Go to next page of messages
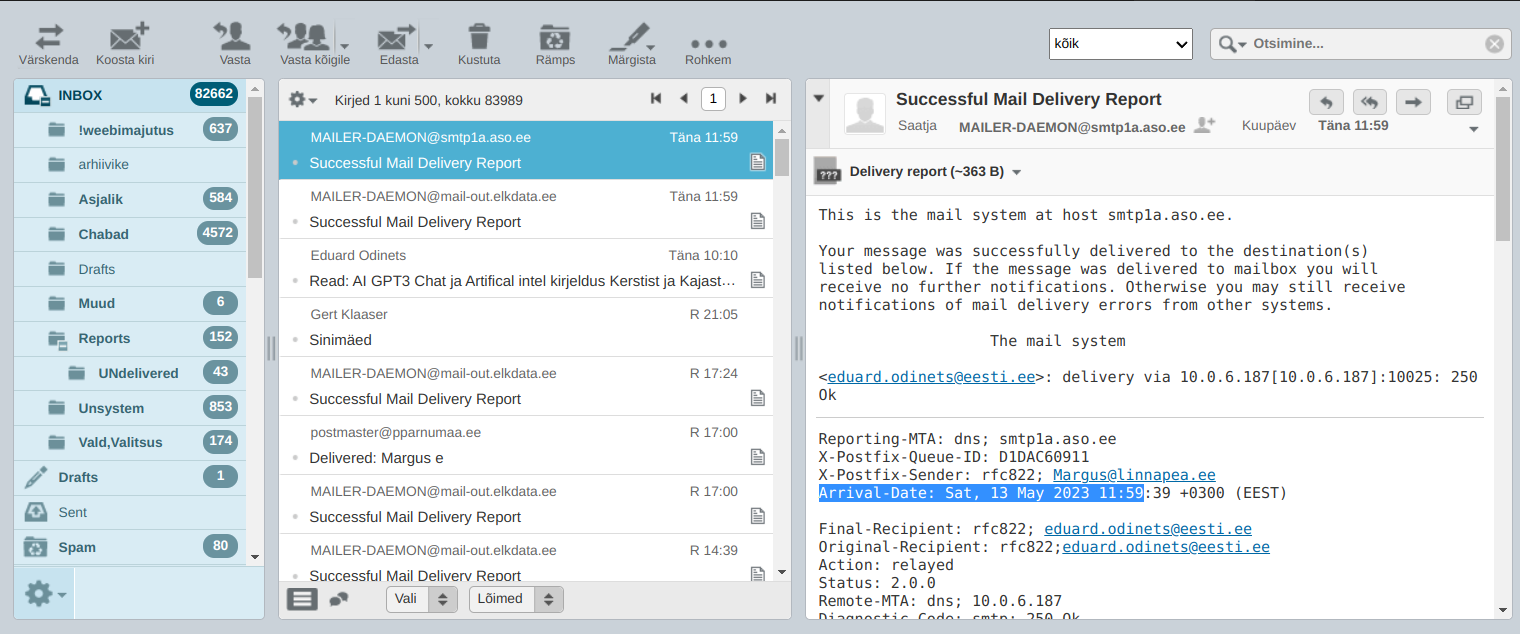This screenshot has width=1520, height=634. click(x=743, y=99)
